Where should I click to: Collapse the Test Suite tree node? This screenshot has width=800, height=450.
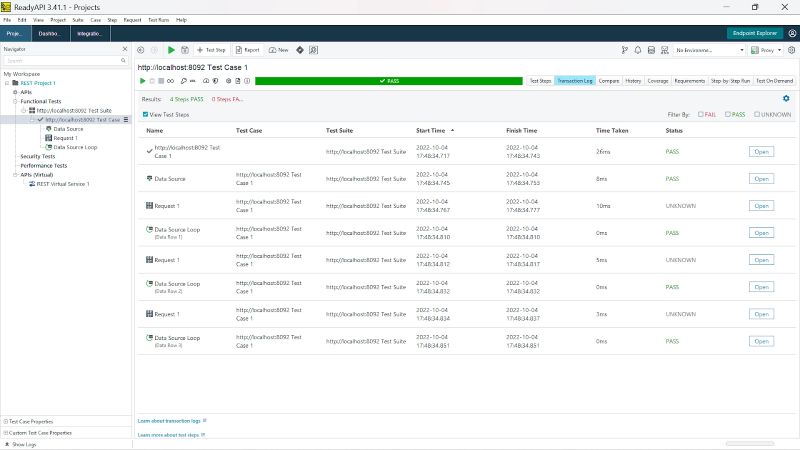pyautogui.click(x=23, y=110)
